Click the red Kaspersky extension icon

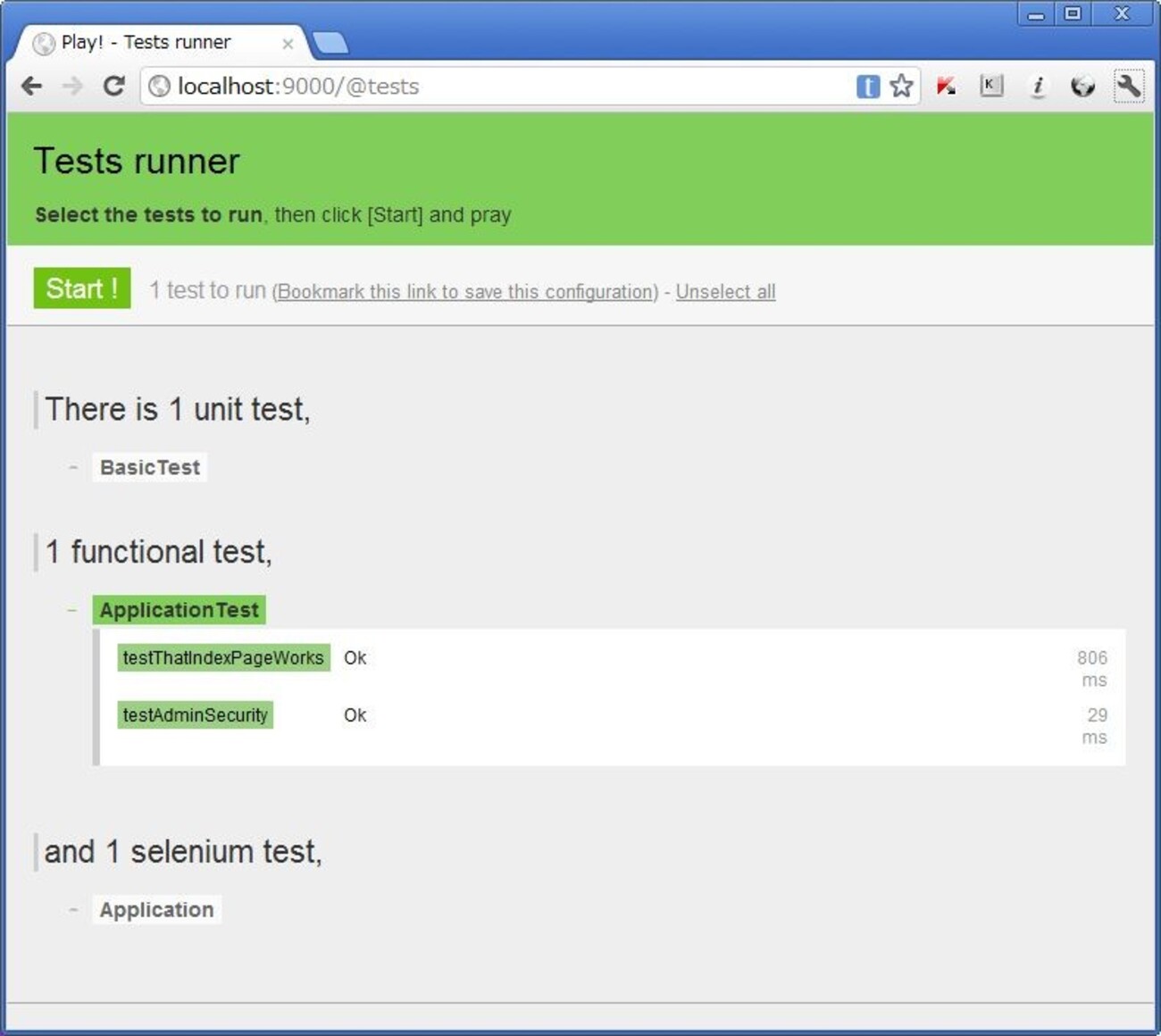click(x=946, y=86)
